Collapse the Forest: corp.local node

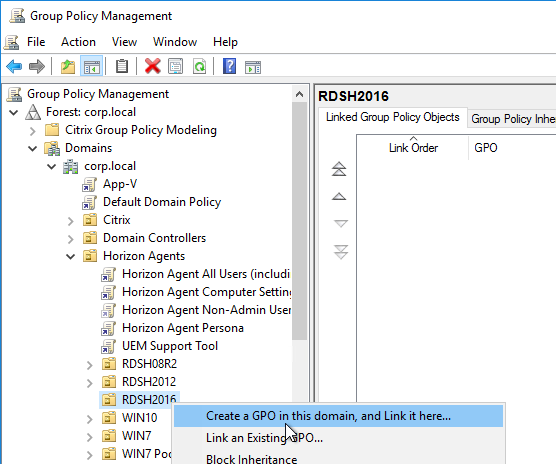coord(13,113)
